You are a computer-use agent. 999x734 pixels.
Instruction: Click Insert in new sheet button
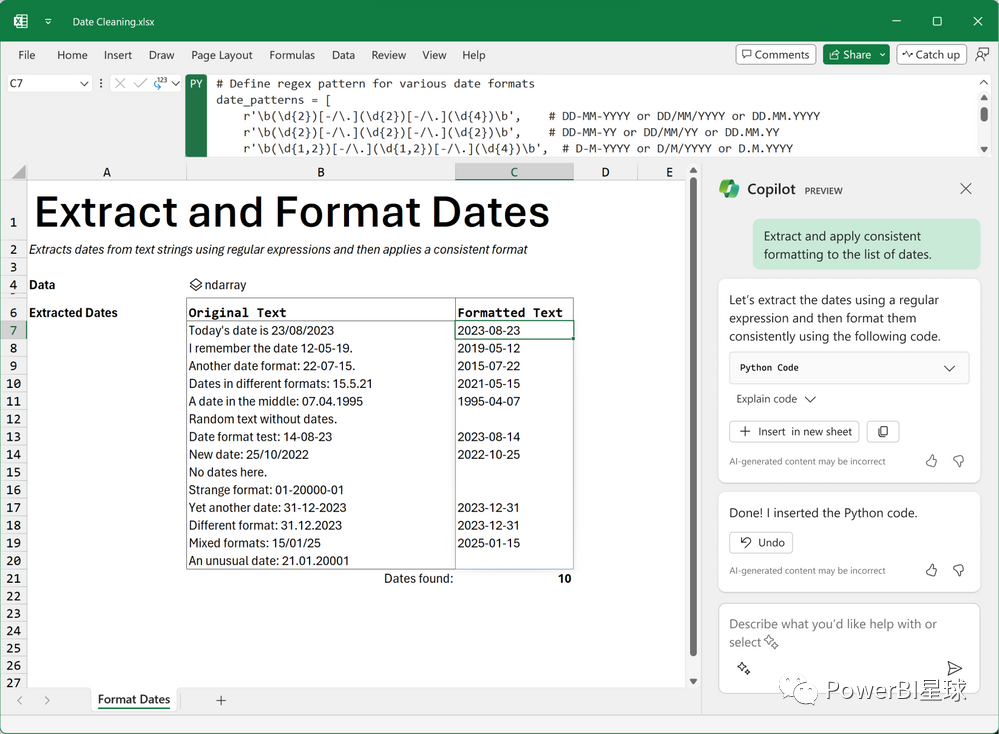(794, 431)
